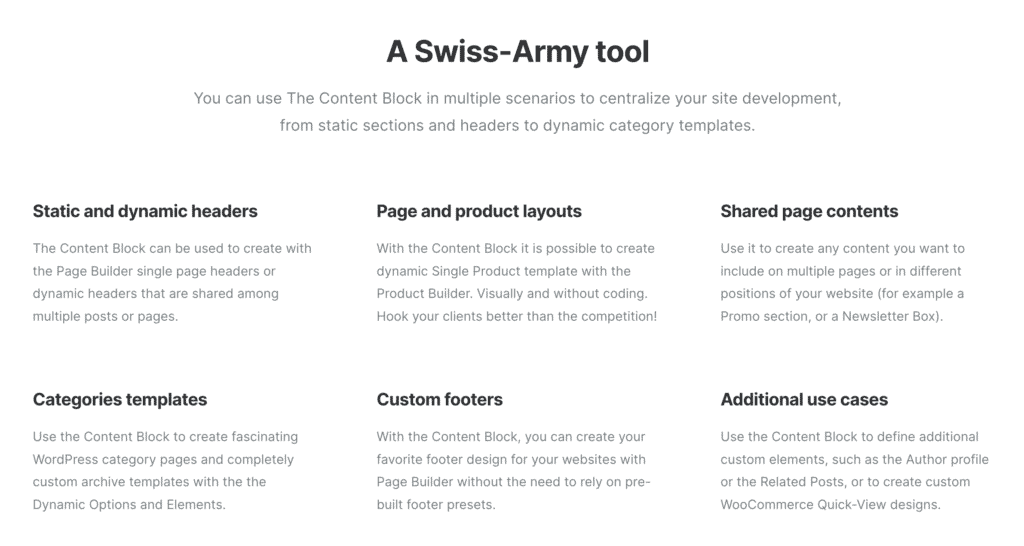The image size is (1024, 546).
Task: Click the text "Dynamic Options and Elements."
Action: coord(129,504)
